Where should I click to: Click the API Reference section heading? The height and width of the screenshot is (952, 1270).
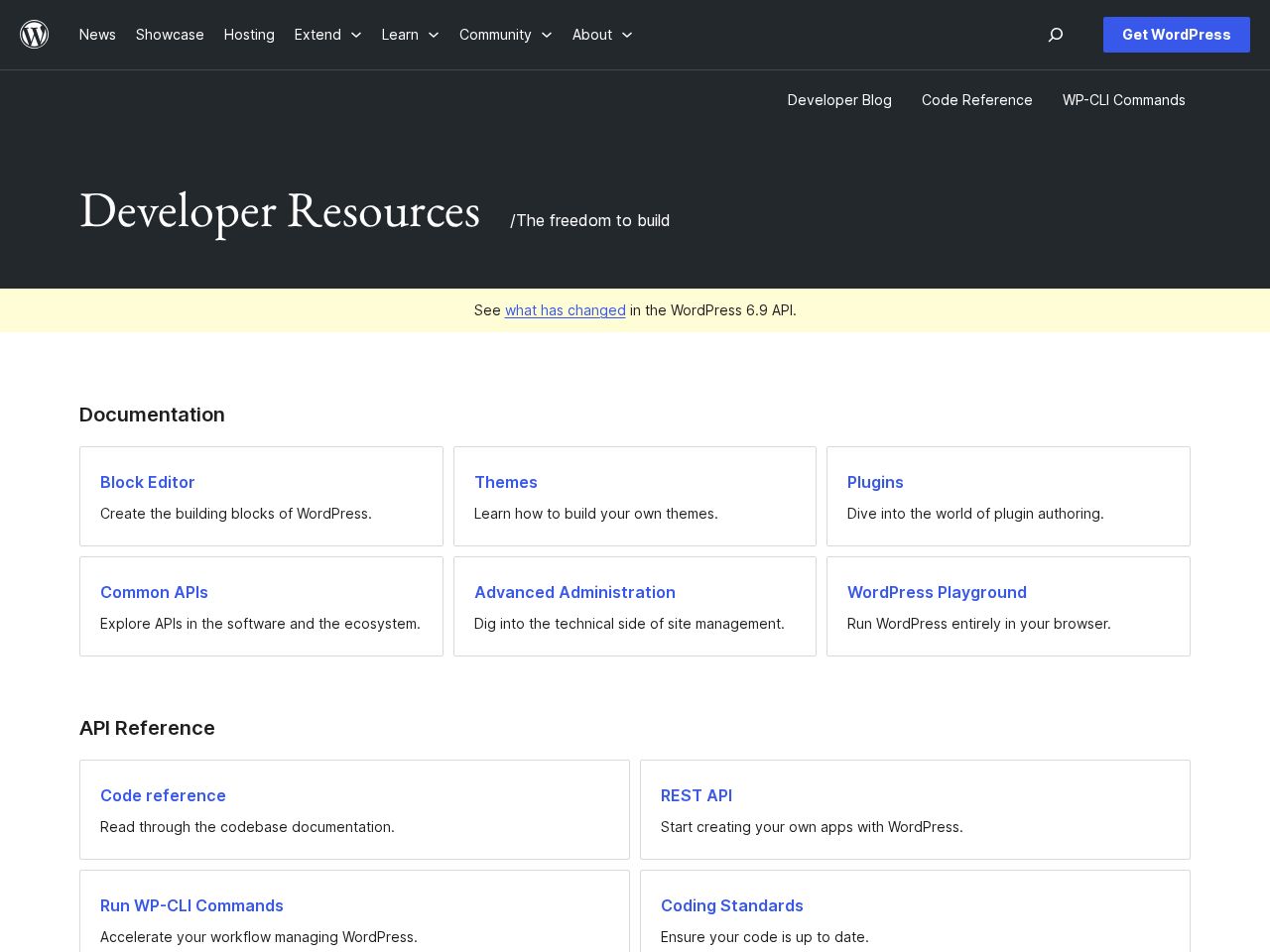tap(147, 728)
